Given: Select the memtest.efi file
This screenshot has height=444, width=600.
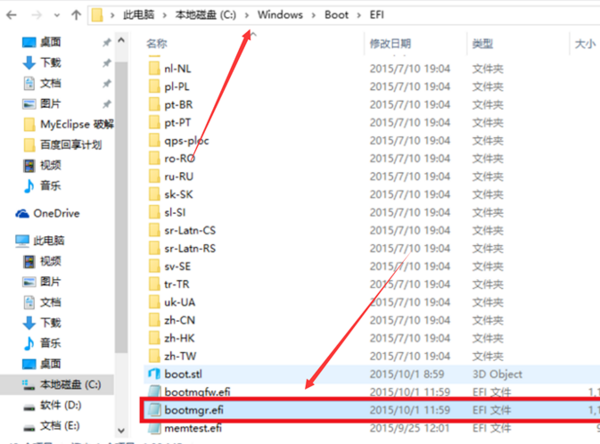Looking at the screenshot, I should click(x=370, y=428).
